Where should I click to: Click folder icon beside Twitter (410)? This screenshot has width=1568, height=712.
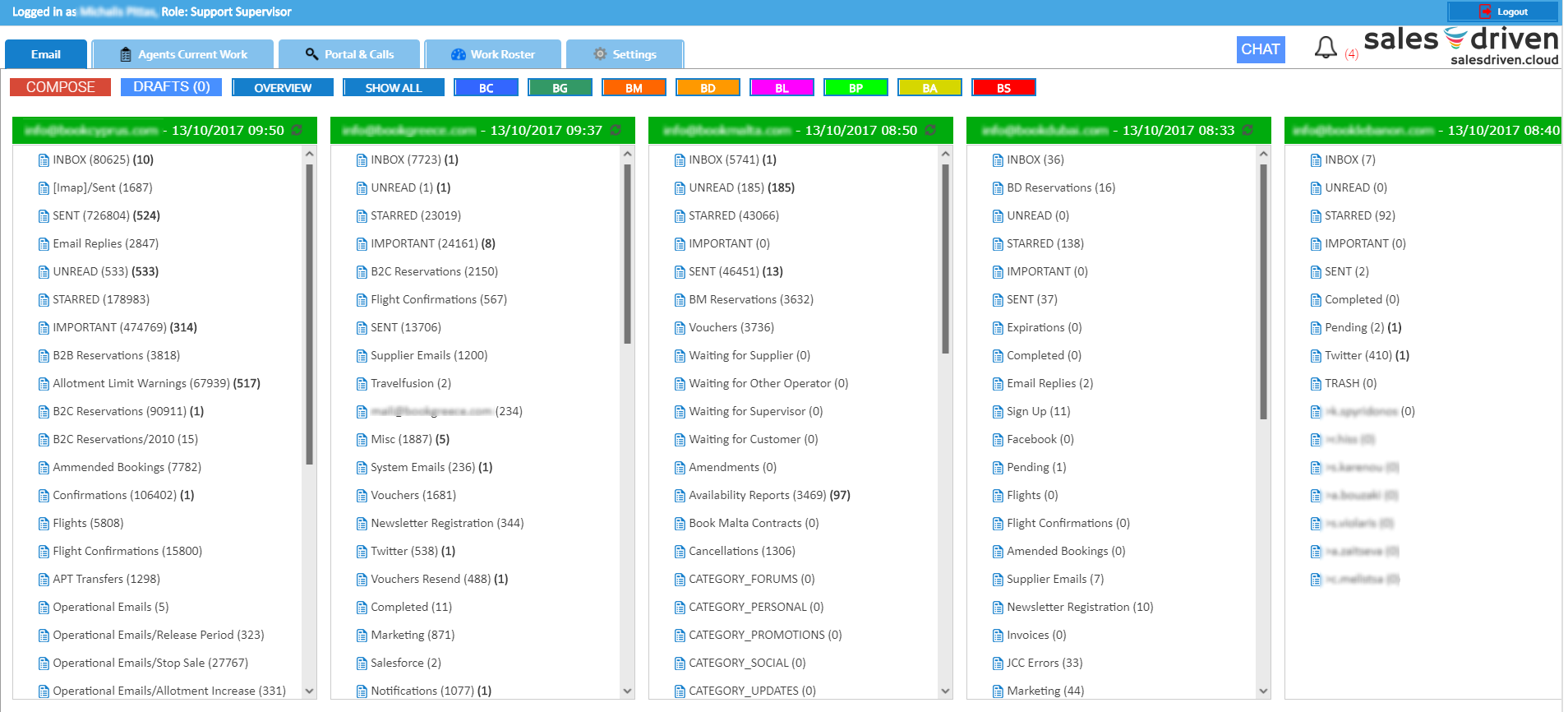pos(1316,356)
